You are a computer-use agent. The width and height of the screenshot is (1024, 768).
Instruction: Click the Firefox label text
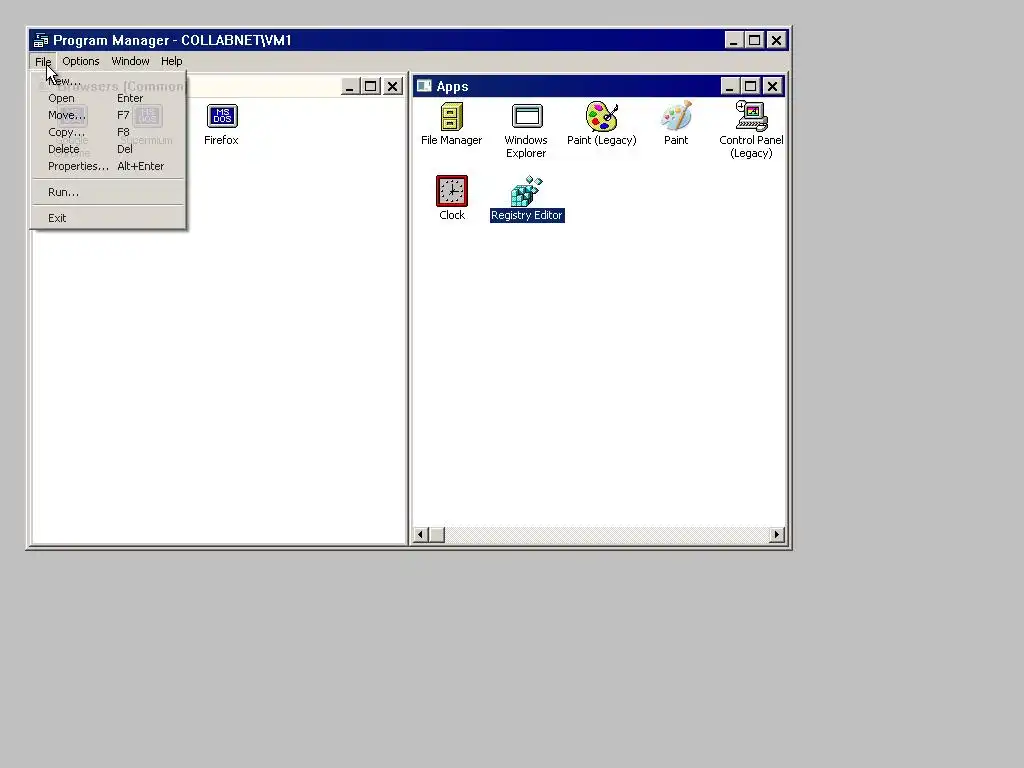pyautogui.click(x=221, y=140)
